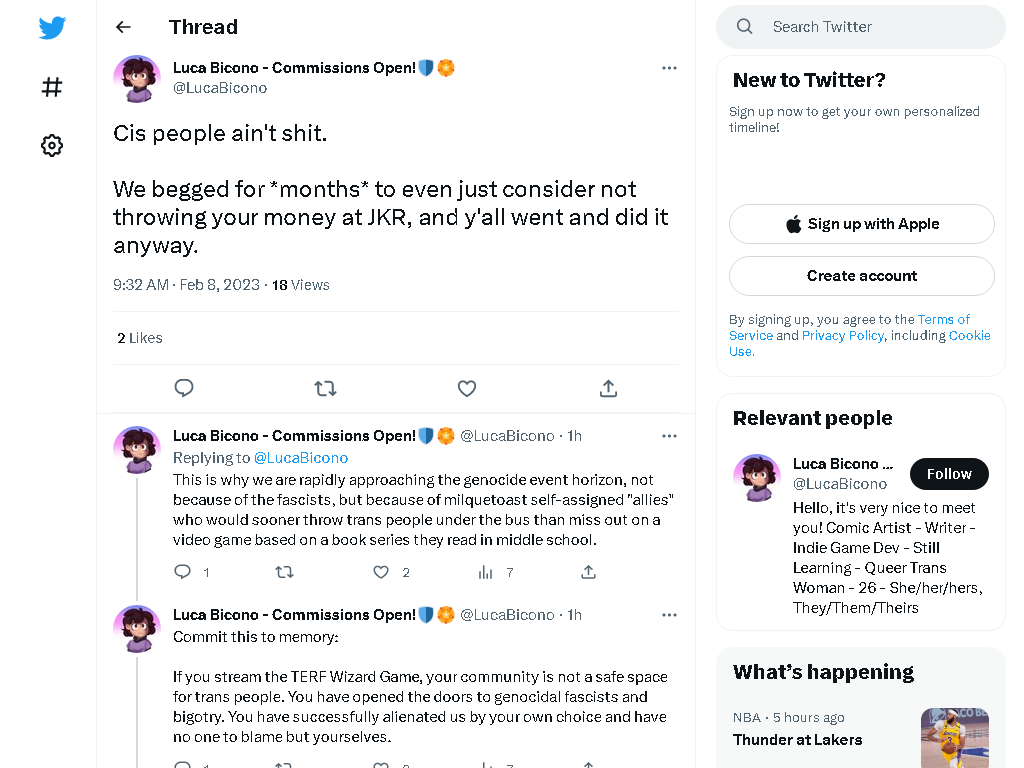Focus the Search Twitter field
This screenshot has width=1024, height=768.
click(861, 27)
